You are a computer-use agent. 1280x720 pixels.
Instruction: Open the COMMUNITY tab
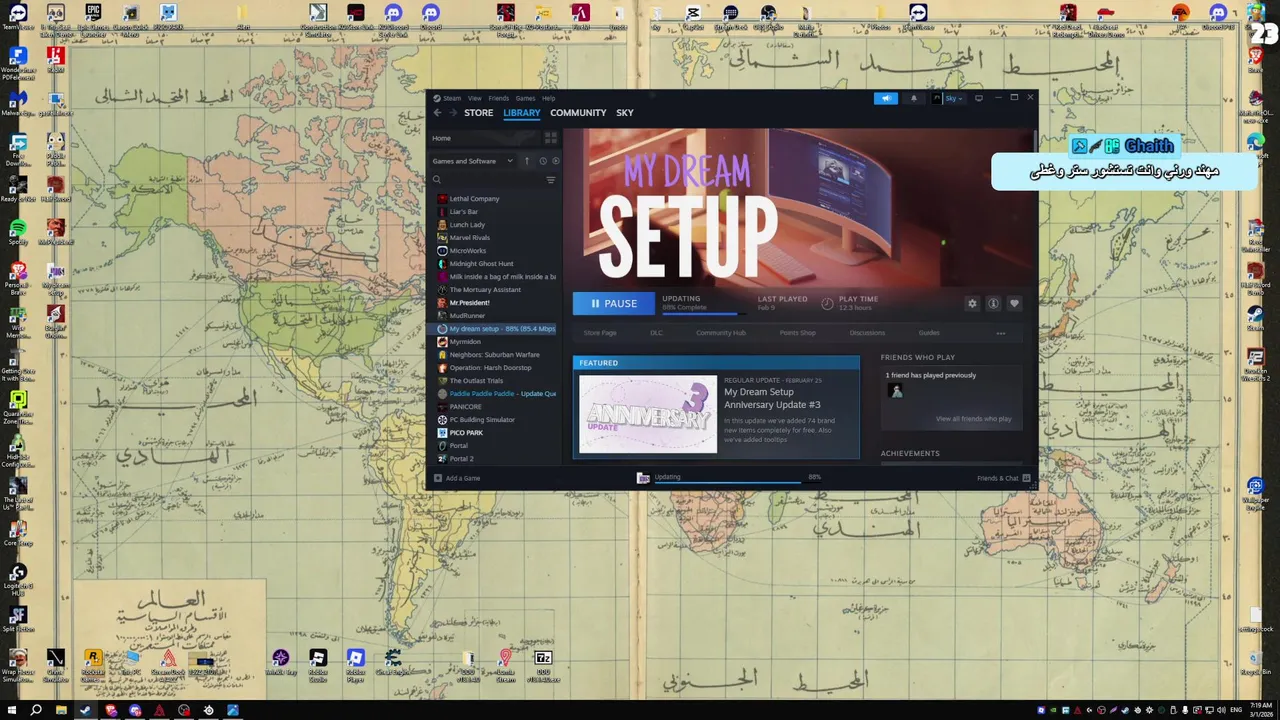pos(578,113)
